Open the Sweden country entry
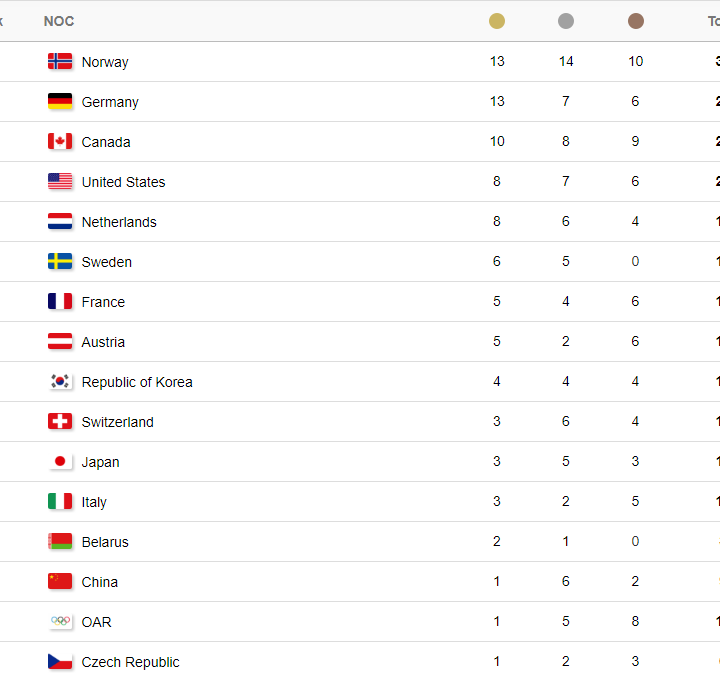This screenshot has width=720, height=680. click(x=107, y=262)
